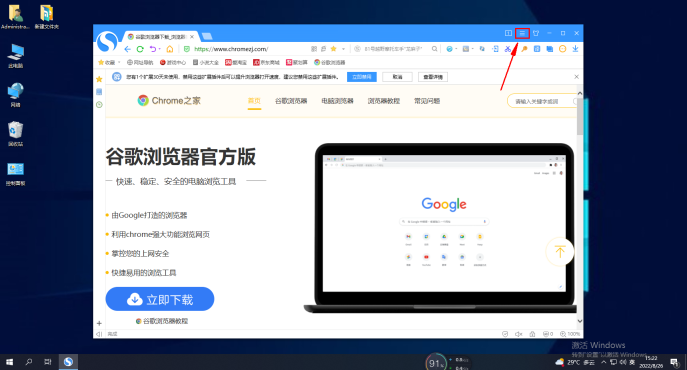Click the Chrome之家 site logo
The image size is (687, 370).
169,101
